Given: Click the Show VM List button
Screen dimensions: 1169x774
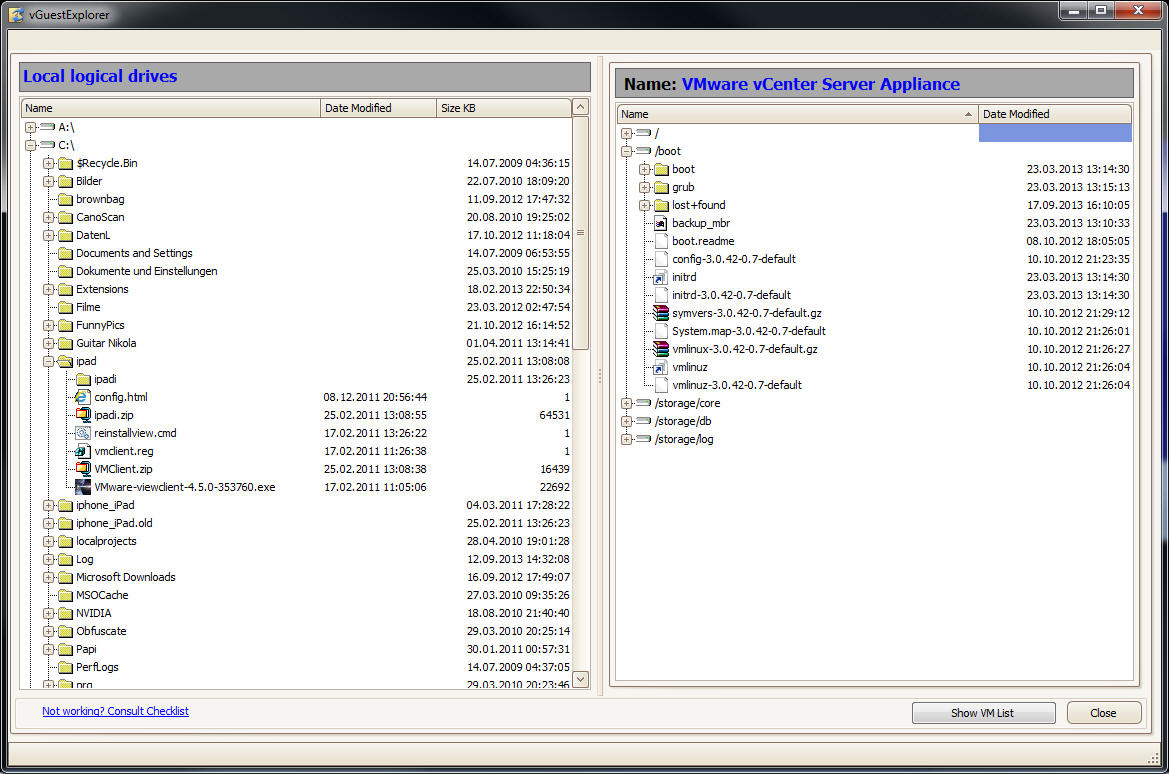Looking at the screenshot, I should [x=983, y=713].
